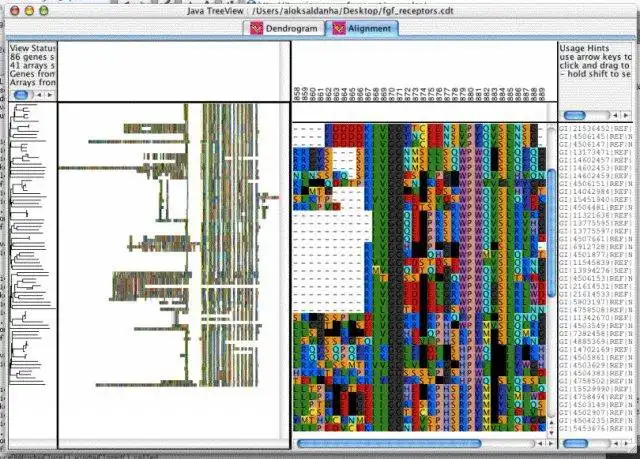Select column header 889
Image resolution: width=640 pixels, height=459 pixels.
pos(542,93)
